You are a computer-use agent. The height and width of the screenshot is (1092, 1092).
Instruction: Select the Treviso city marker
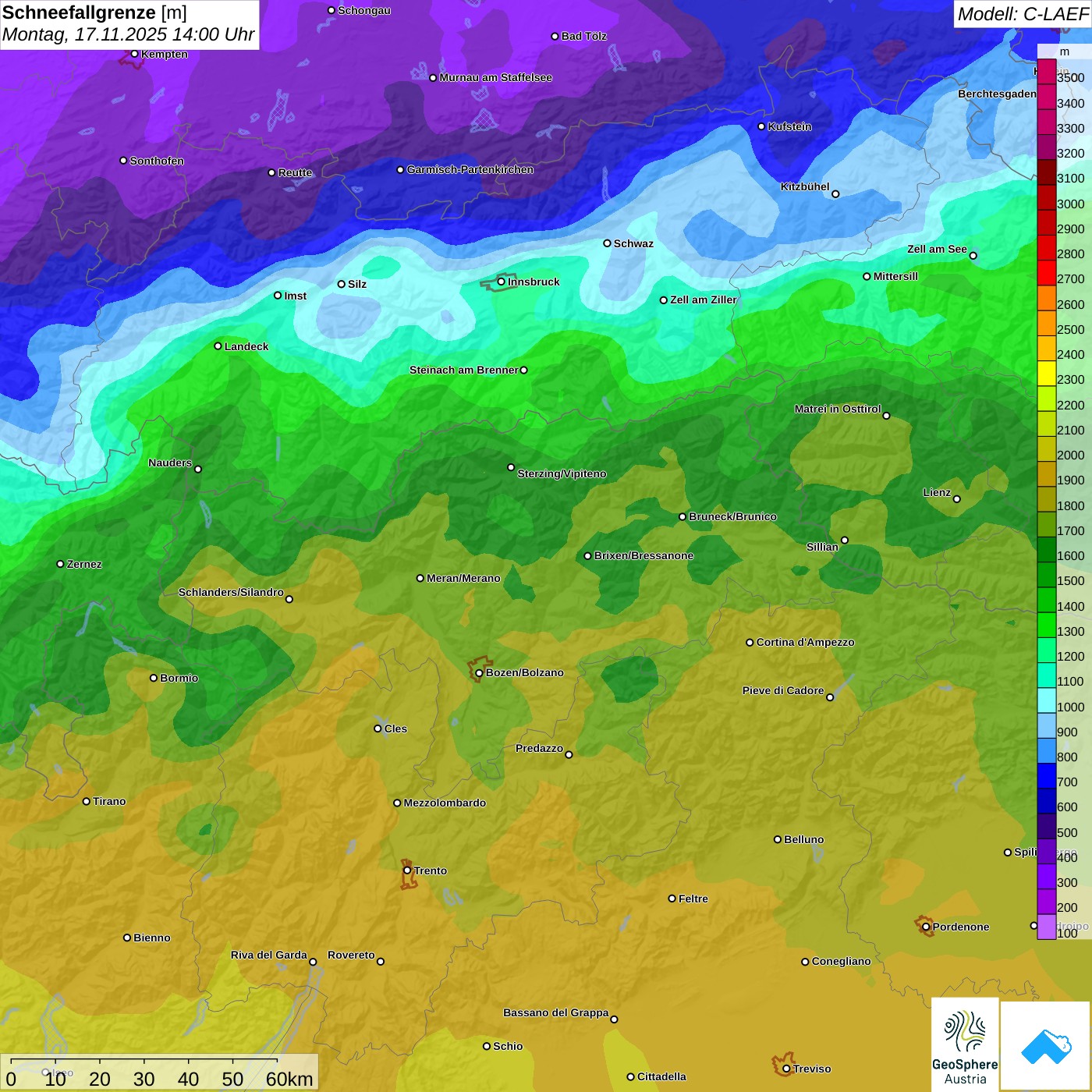(x=786, y=1069)
